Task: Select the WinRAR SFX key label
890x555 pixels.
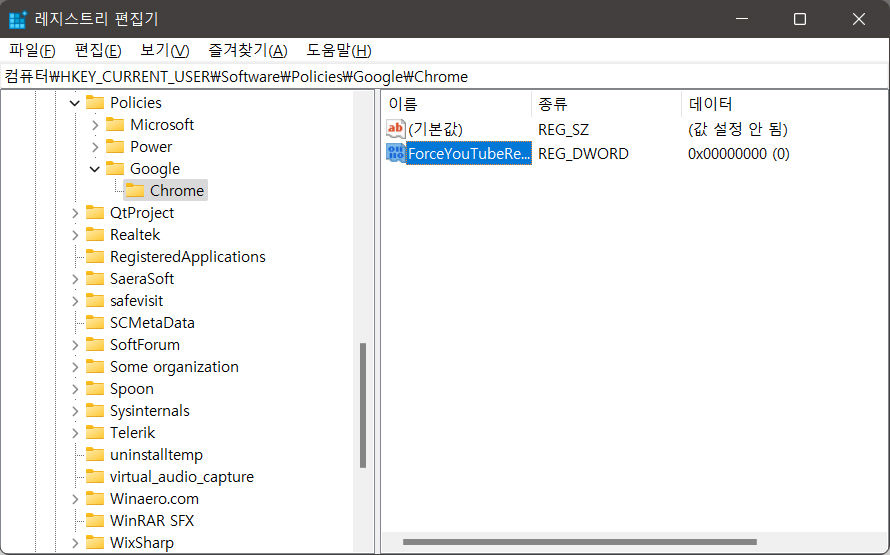Action: tap(152, 520)
